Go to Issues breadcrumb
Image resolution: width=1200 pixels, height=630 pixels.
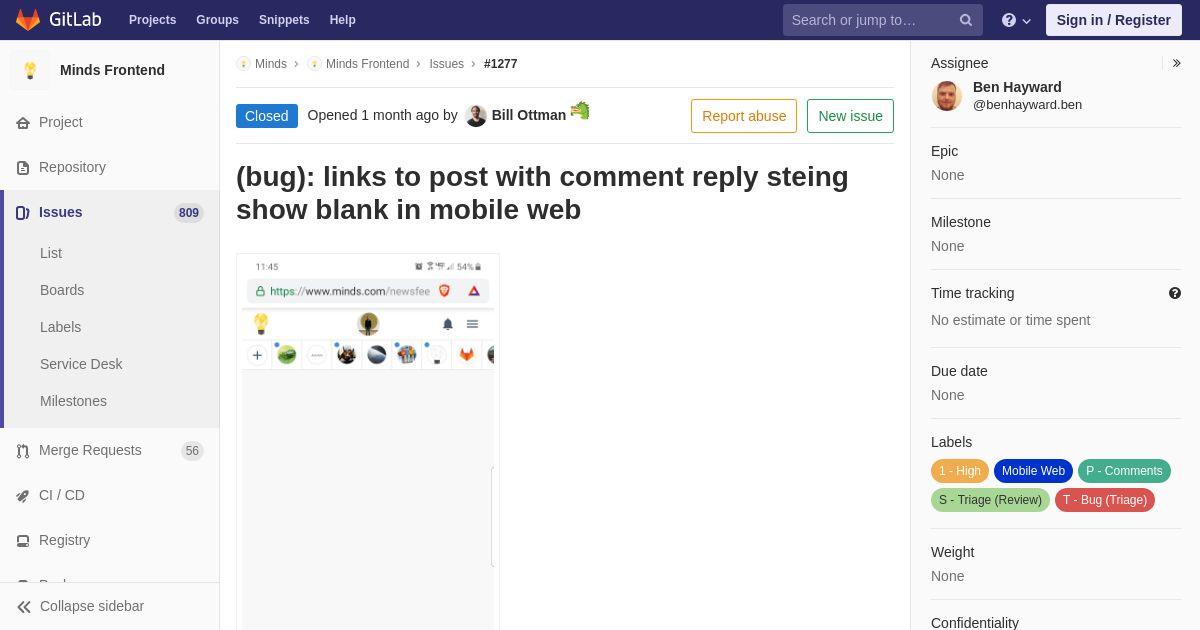[446, 64]
